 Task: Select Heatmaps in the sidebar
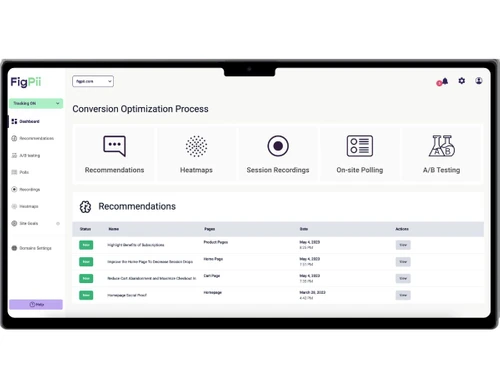(x=29, y=206)
